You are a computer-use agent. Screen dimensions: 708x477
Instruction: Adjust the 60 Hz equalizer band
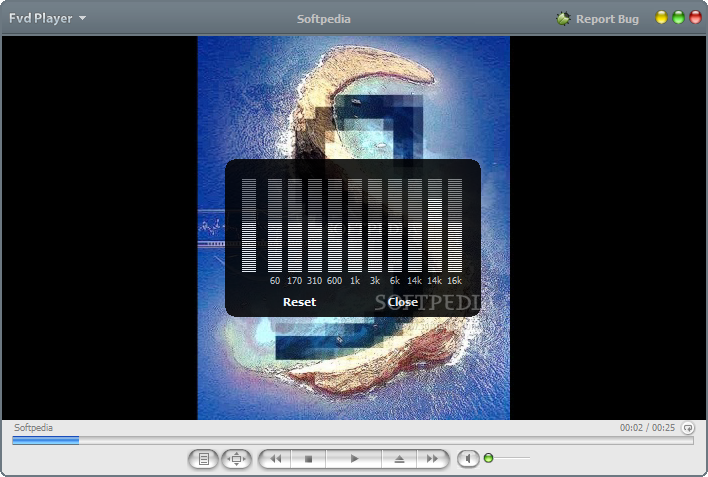(275, 225)
